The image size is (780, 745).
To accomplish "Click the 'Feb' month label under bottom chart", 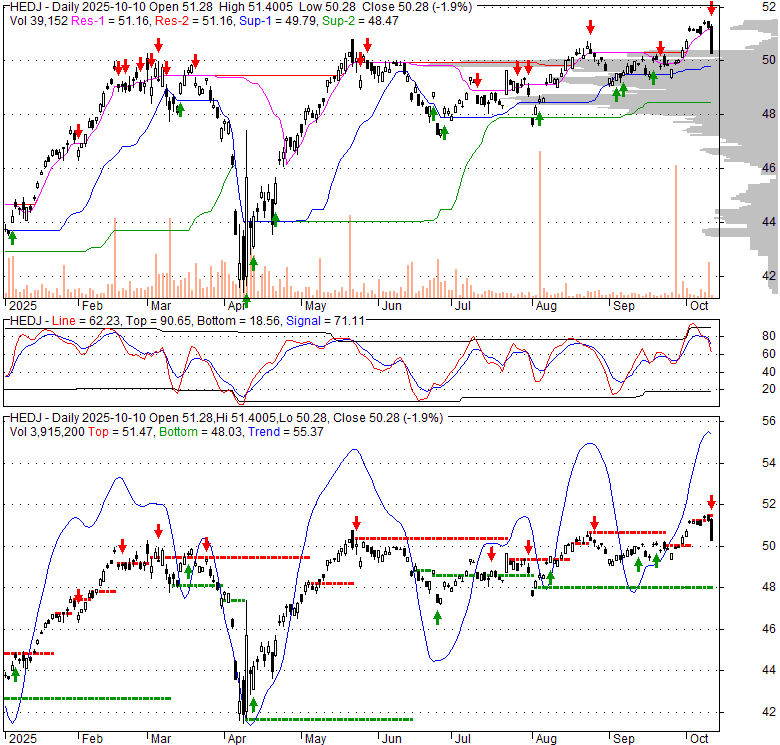I will click(92, 739).
